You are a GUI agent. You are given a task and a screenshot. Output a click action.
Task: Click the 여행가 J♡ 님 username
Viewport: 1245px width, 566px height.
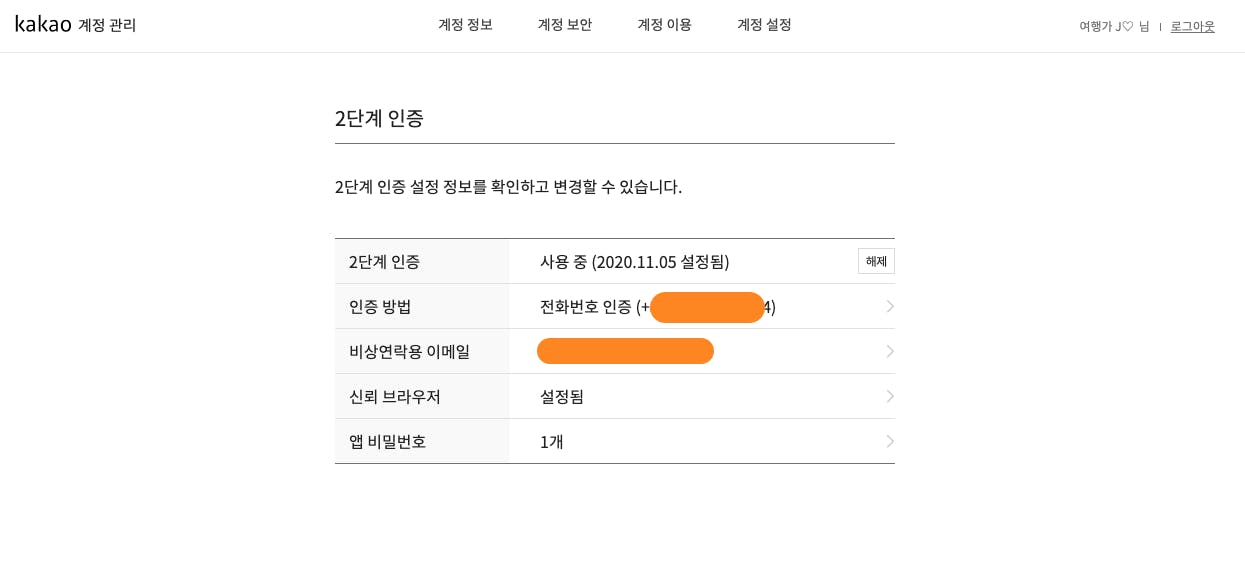click(1114, 26)
